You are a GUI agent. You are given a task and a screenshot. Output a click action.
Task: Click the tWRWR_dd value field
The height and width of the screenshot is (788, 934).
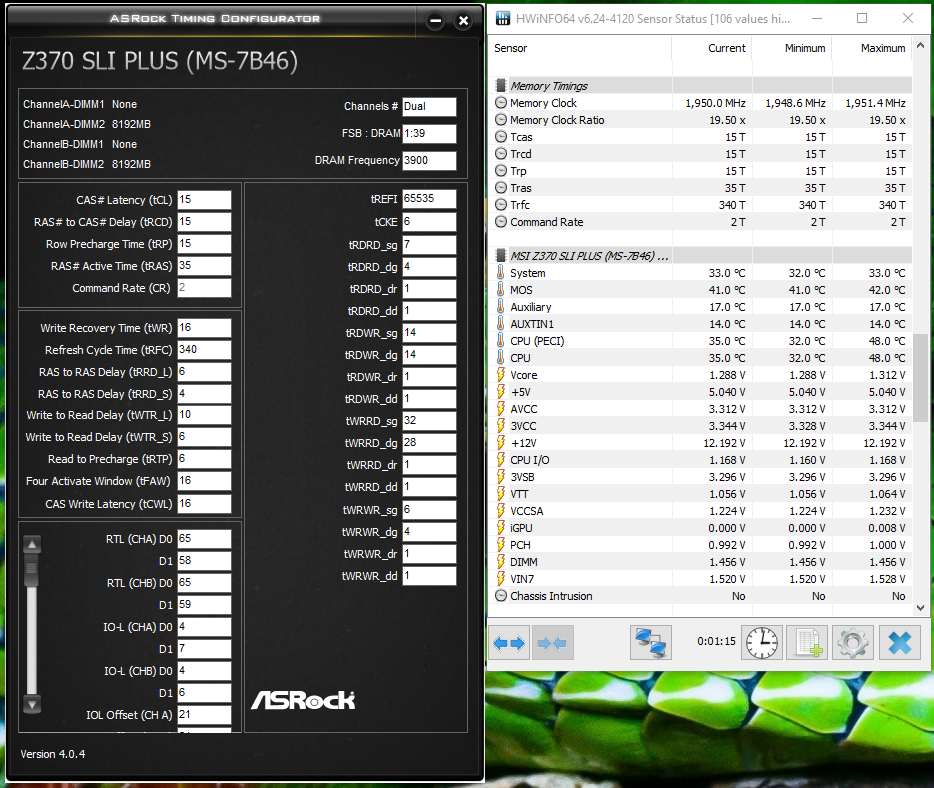(x=429, y=576)
